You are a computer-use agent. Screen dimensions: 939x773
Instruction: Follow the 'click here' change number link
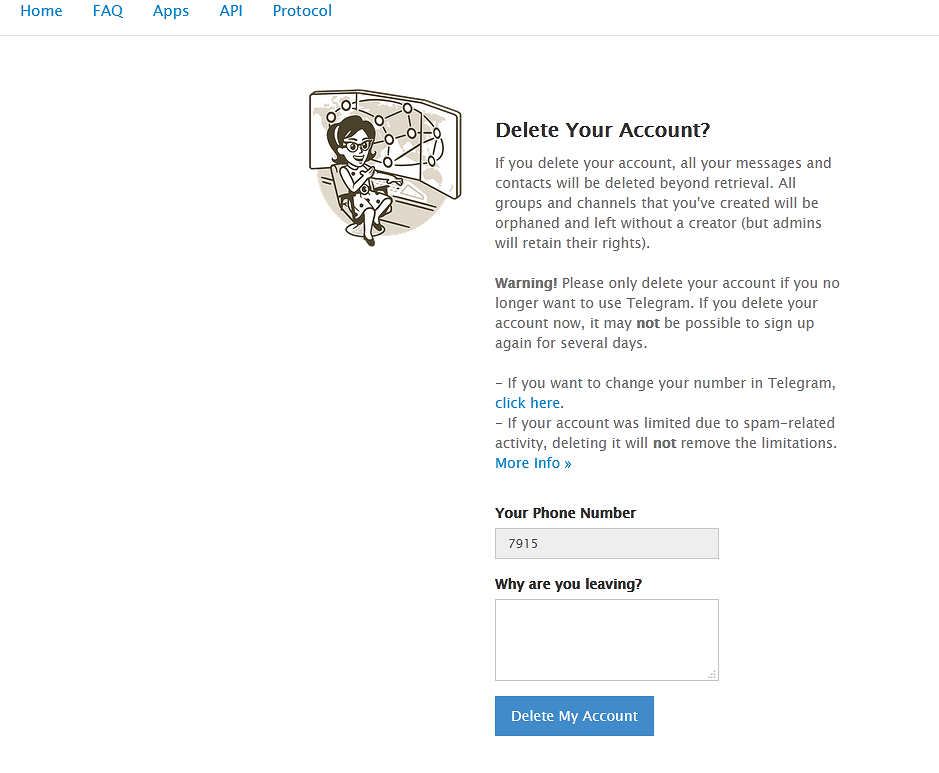click(x=528, y=403)
